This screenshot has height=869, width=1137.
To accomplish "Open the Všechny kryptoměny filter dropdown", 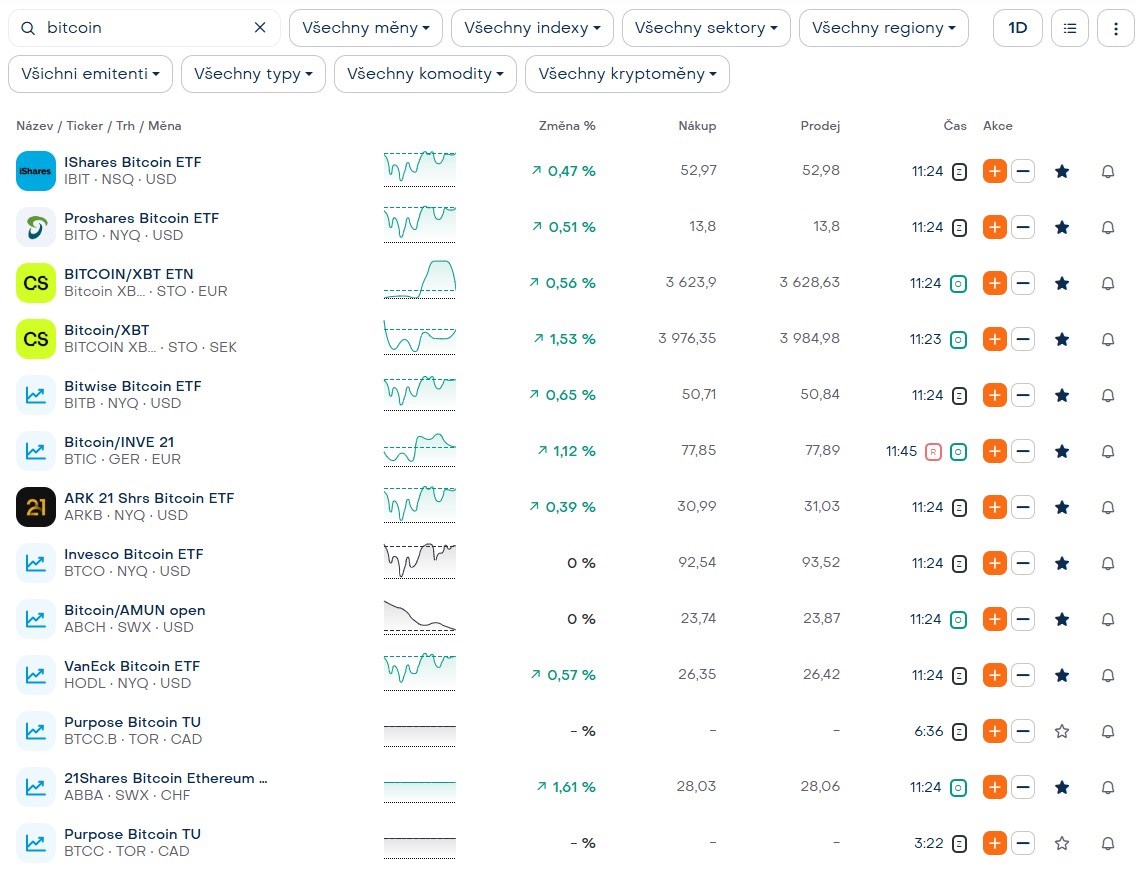I will (x=627, y=74).
